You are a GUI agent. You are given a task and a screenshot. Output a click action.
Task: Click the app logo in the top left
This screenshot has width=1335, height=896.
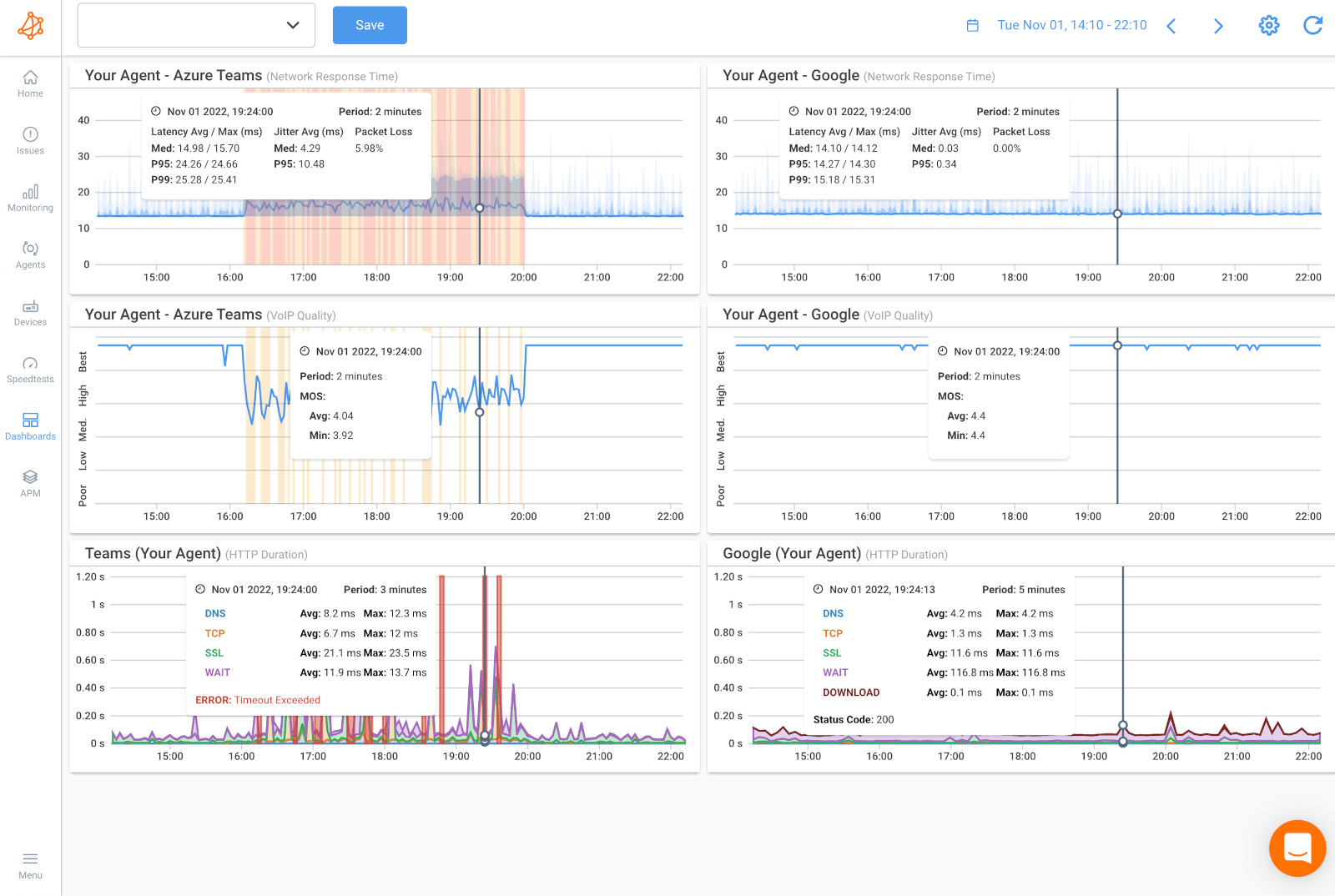coord(30,25)
